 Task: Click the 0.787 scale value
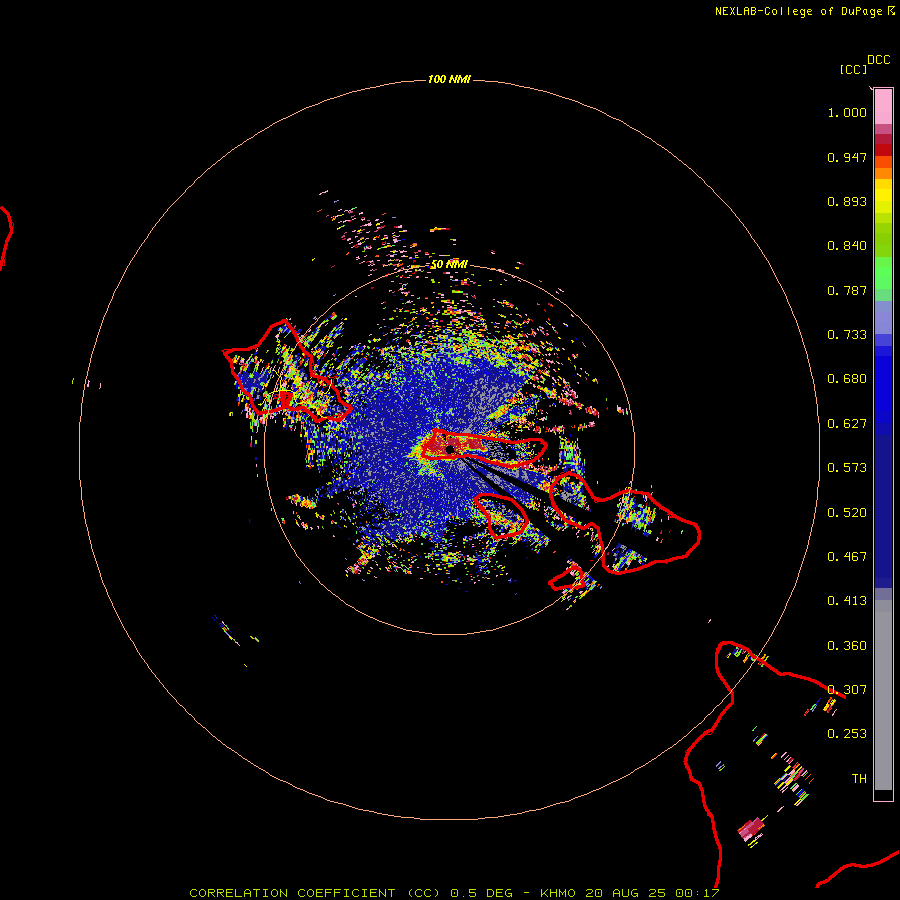[847, 290]
